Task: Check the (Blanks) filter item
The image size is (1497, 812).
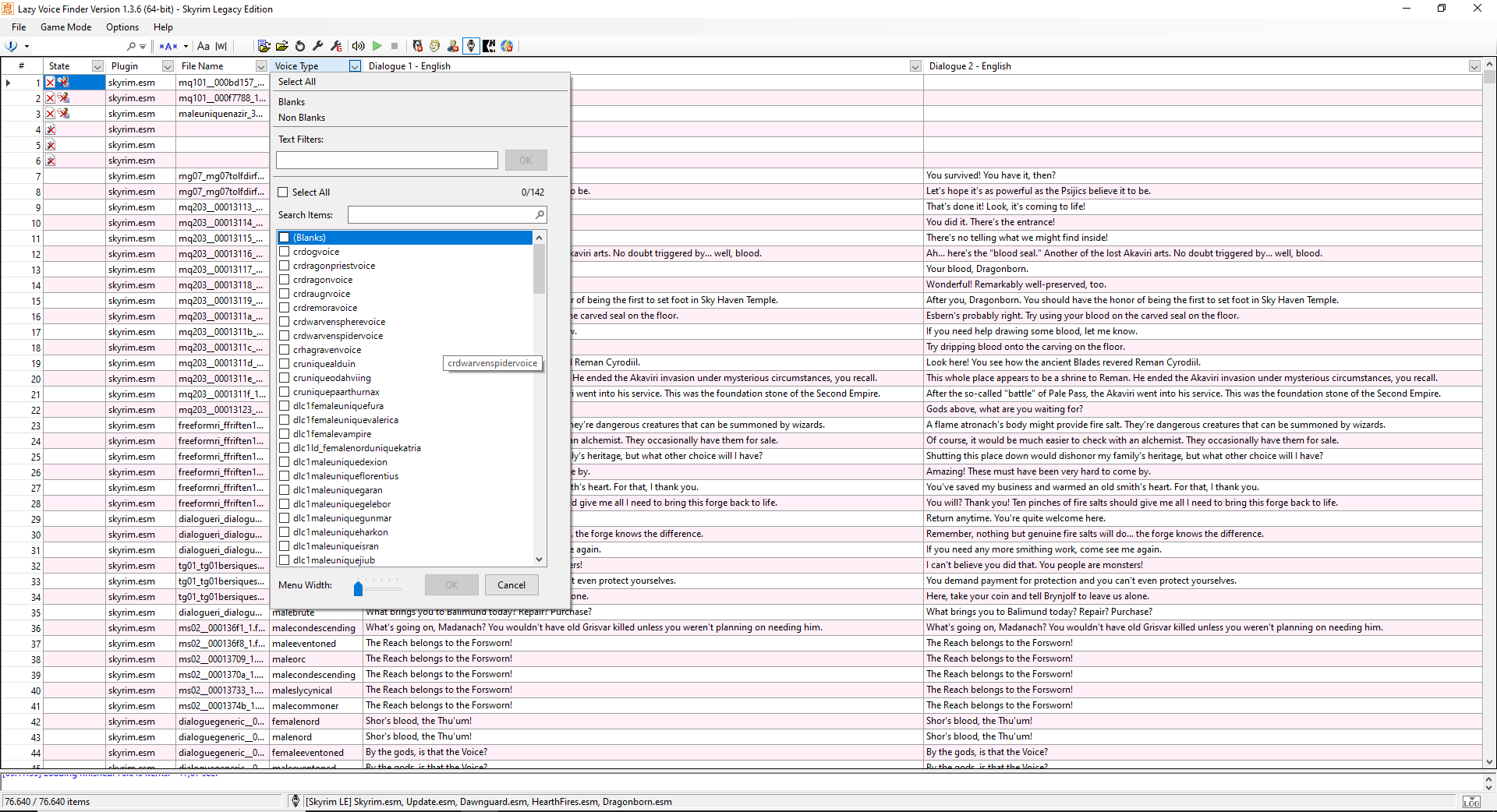Action: point(285,237)
